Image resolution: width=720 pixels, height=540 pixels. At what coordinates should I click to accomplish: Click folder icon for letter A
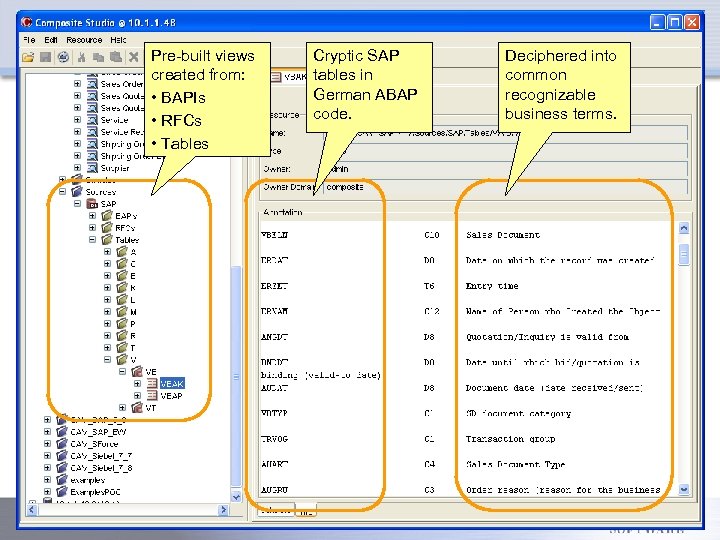coord(122,251)
